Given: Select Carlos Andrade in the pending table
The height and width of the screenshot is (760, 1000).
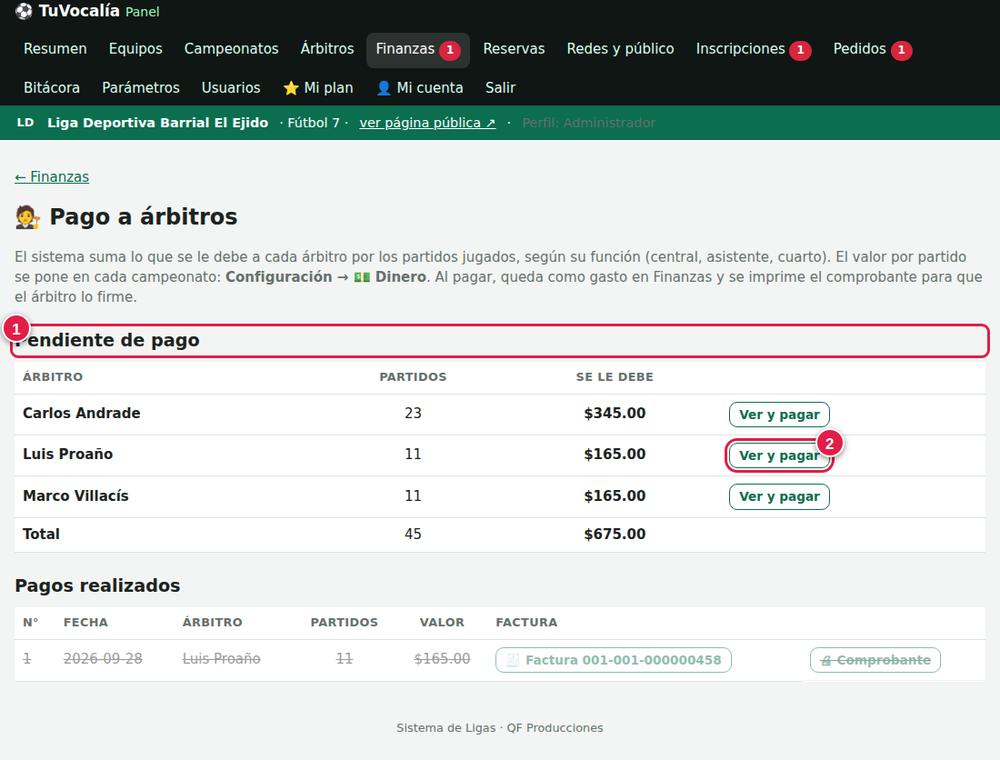Looking at the screenshot, I should click(x=82, y=413).
